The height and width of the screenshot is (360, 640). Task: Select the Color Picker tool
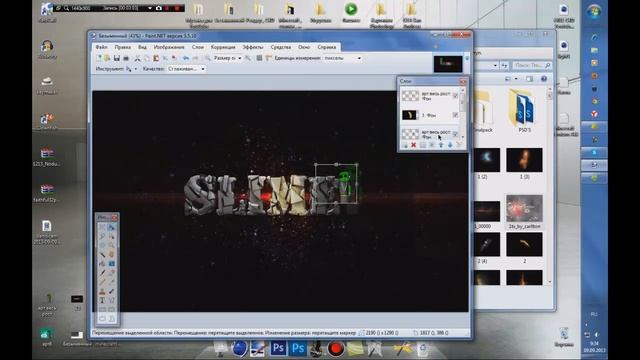(111, 281)
